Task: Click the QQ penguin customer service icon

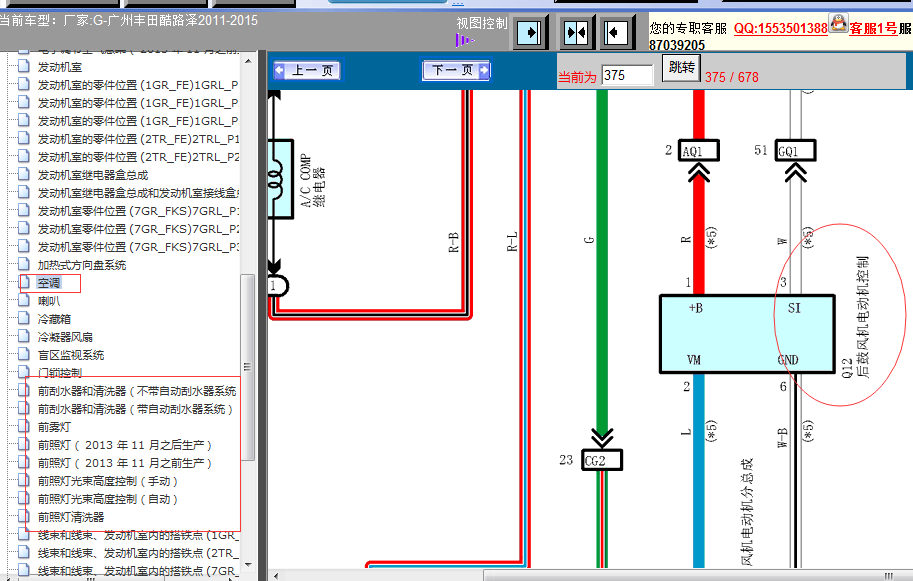Action: pos(838,24)
